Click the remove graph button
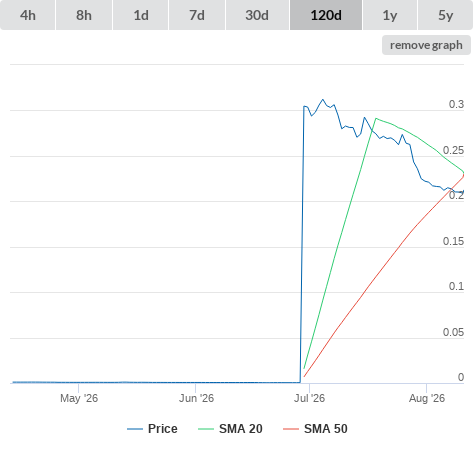474x455 pixels. tap(426, 45)
